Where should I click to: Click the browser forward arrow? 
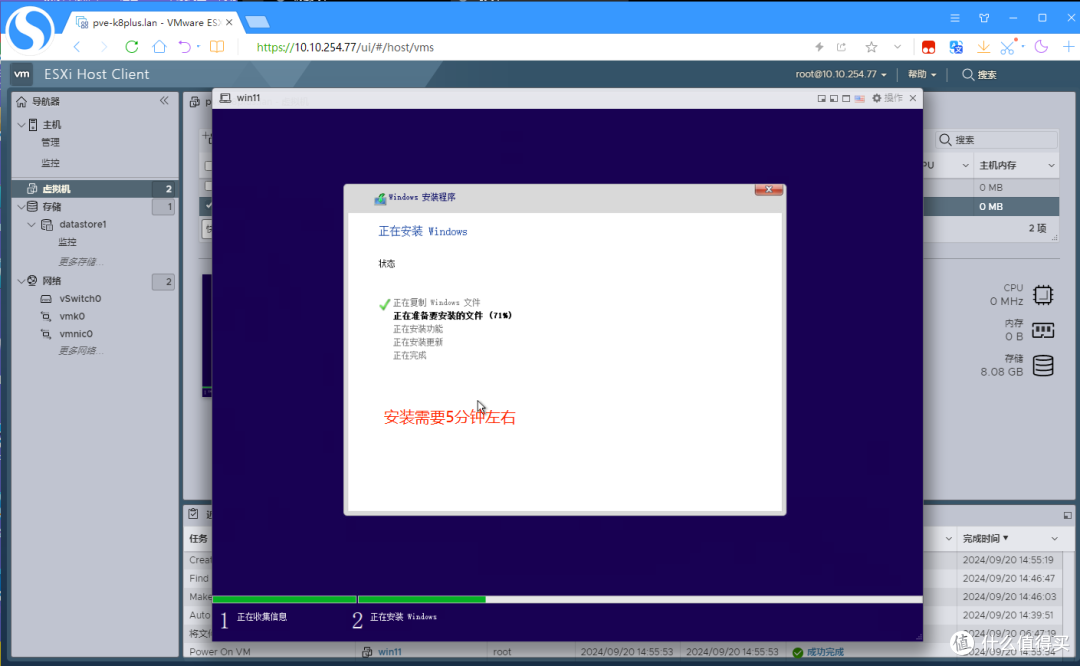point(103,47)
